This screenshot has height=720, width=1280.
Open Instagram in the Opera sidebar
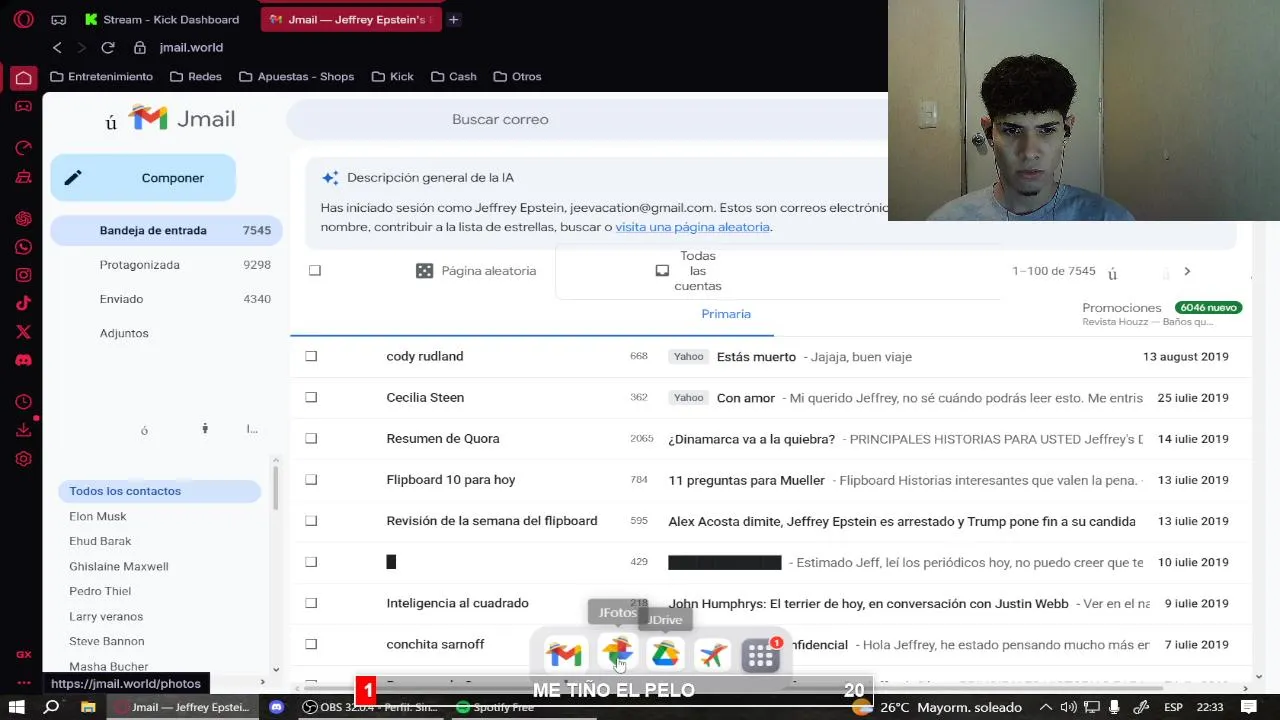click(23, 275)
